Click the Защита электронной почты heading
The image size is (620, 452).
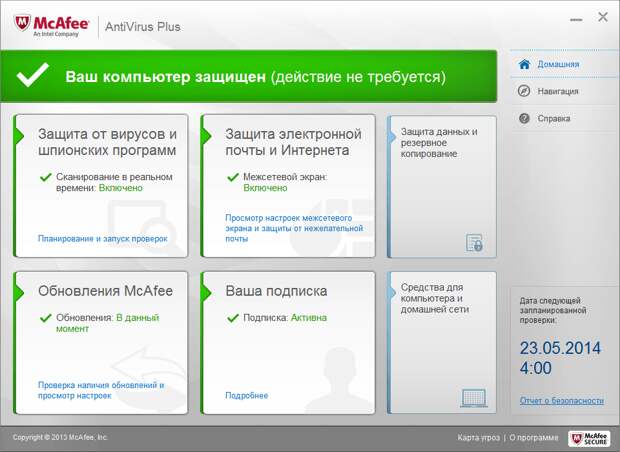(293, 142)
